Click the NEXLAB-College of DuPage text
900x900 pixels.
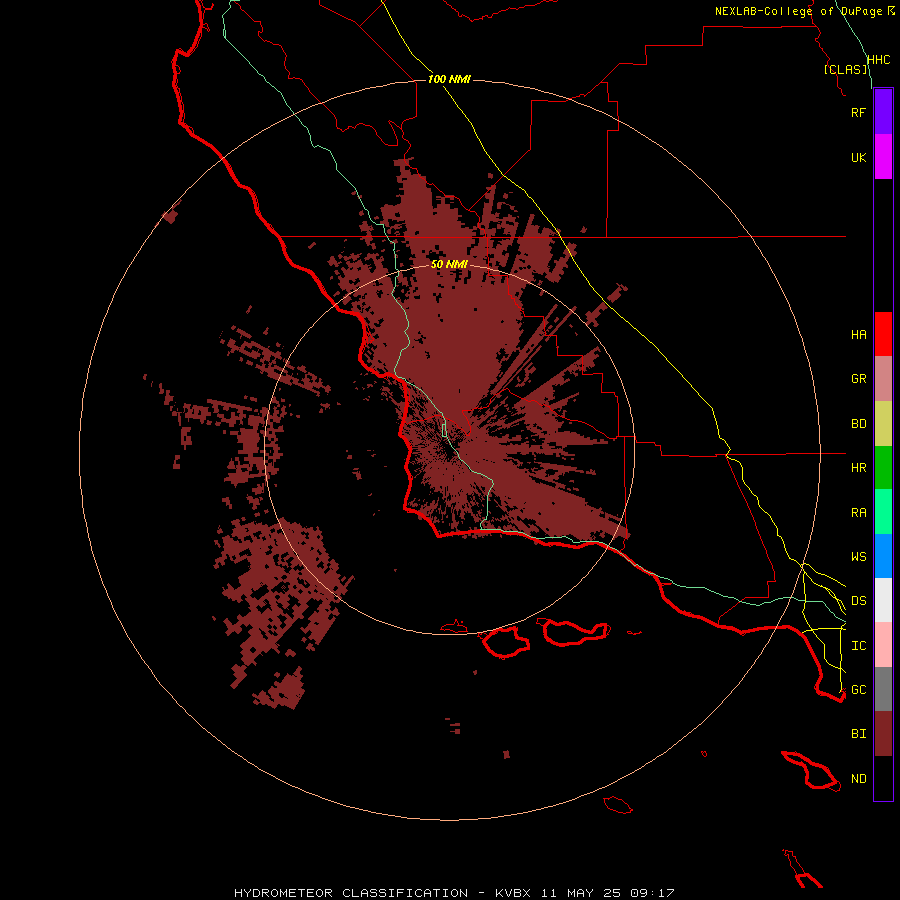(x=798, y=11)
